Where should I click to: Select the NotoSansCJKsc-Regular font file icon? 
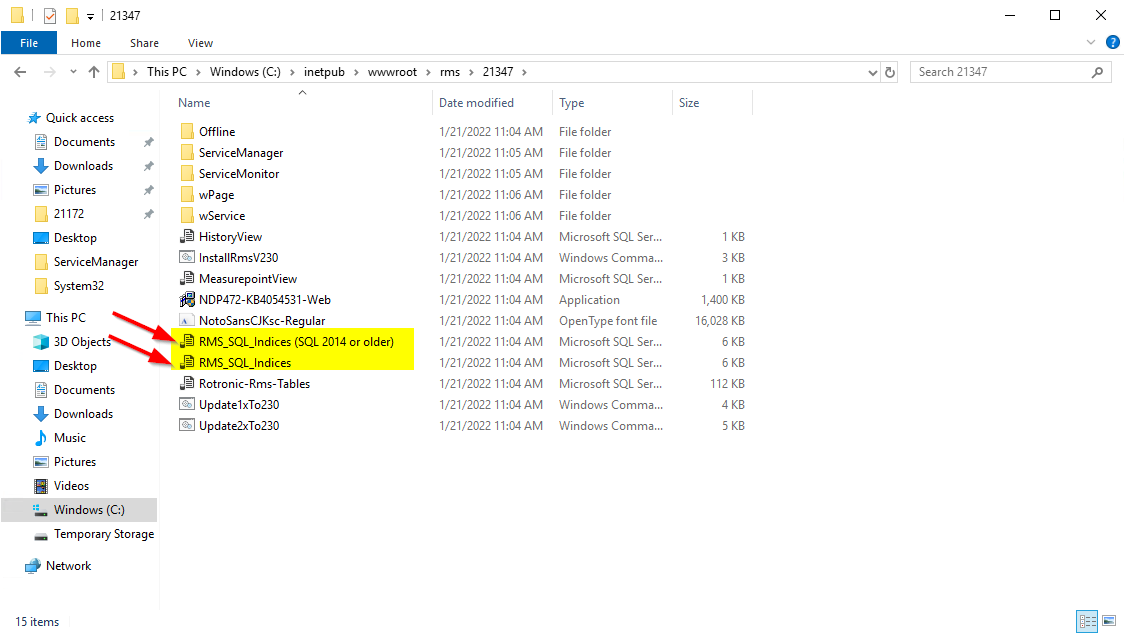(187, 320)
